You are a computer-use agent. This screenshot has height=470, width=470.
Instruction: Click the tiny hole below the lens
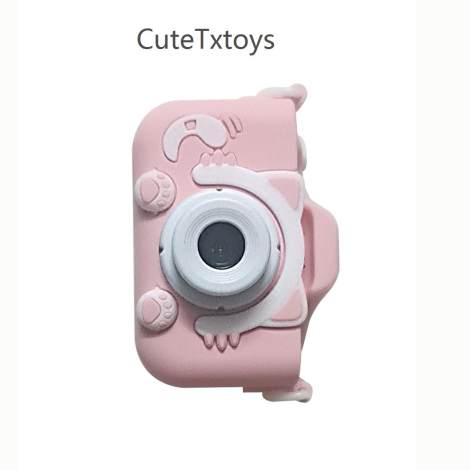coord(220,309)
